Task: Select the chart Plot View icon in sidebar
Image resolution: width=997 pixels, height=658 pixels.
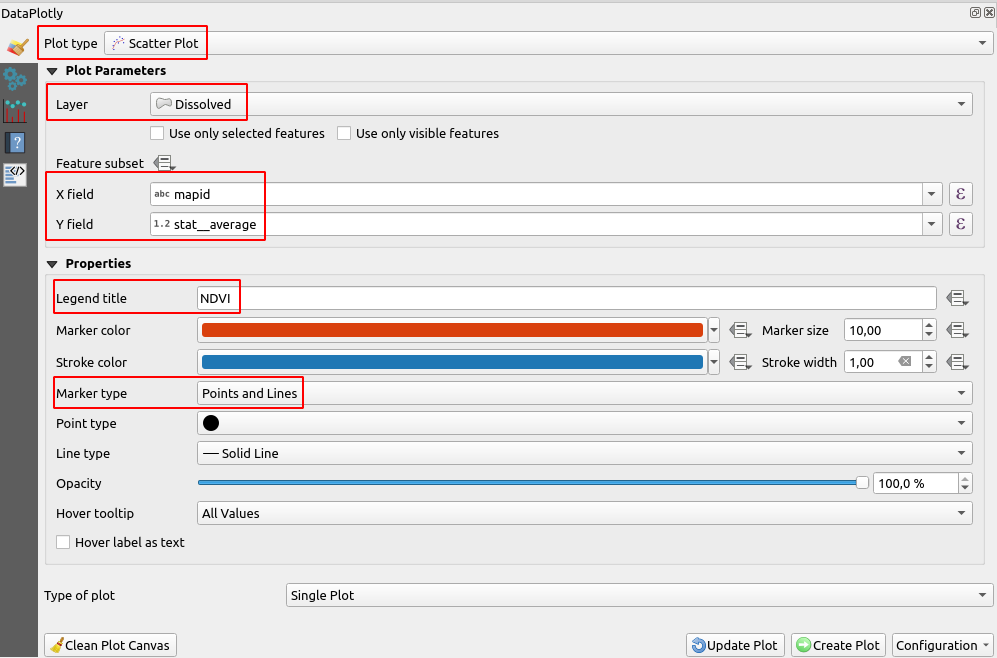Action: 15,111
